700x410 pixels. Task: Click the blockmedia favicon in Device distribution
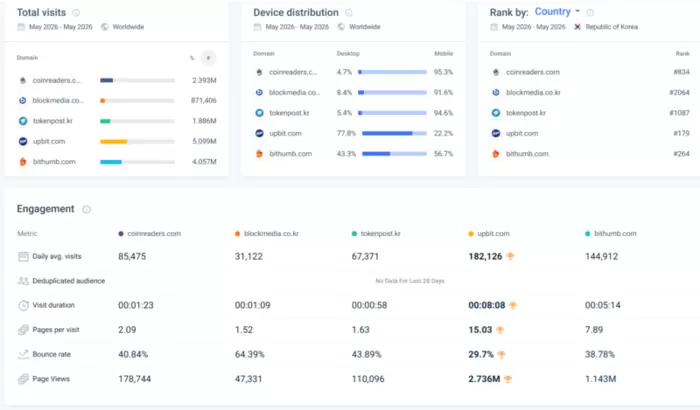coord(259,92)
